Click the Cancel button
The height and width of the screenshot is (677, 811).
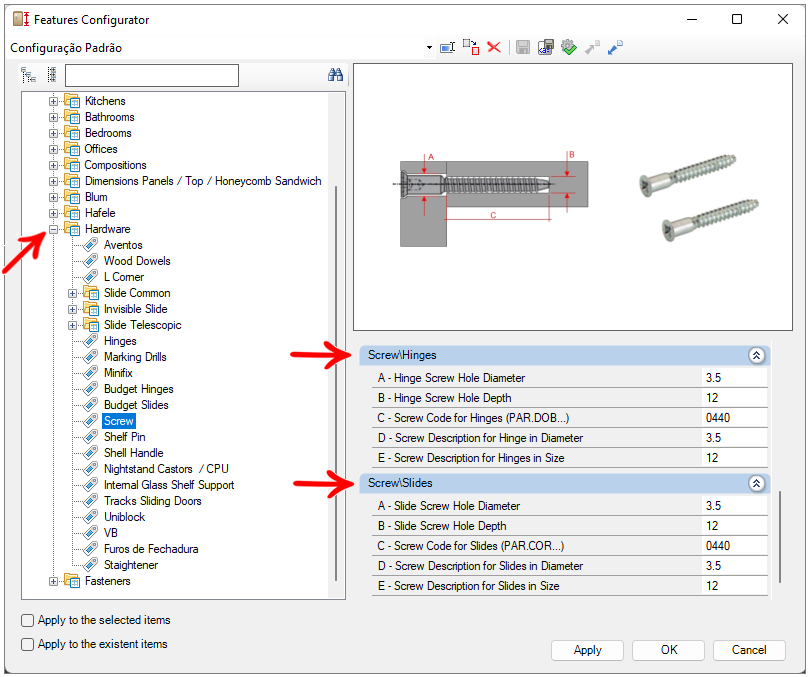749,650
